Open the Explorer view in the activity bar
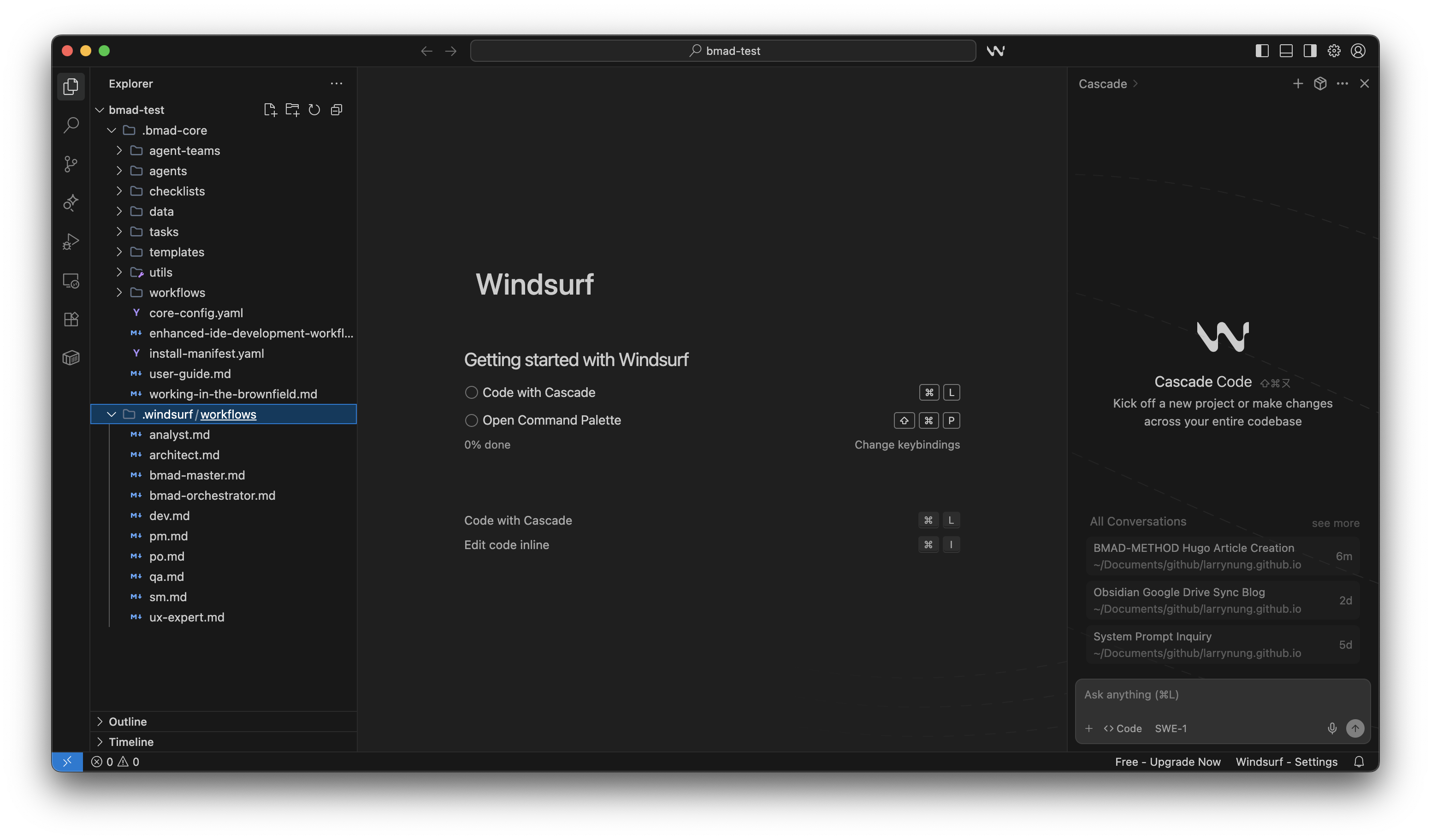Image resolution: width=1431 pixels, height=840 pixels. click(71, 86)
